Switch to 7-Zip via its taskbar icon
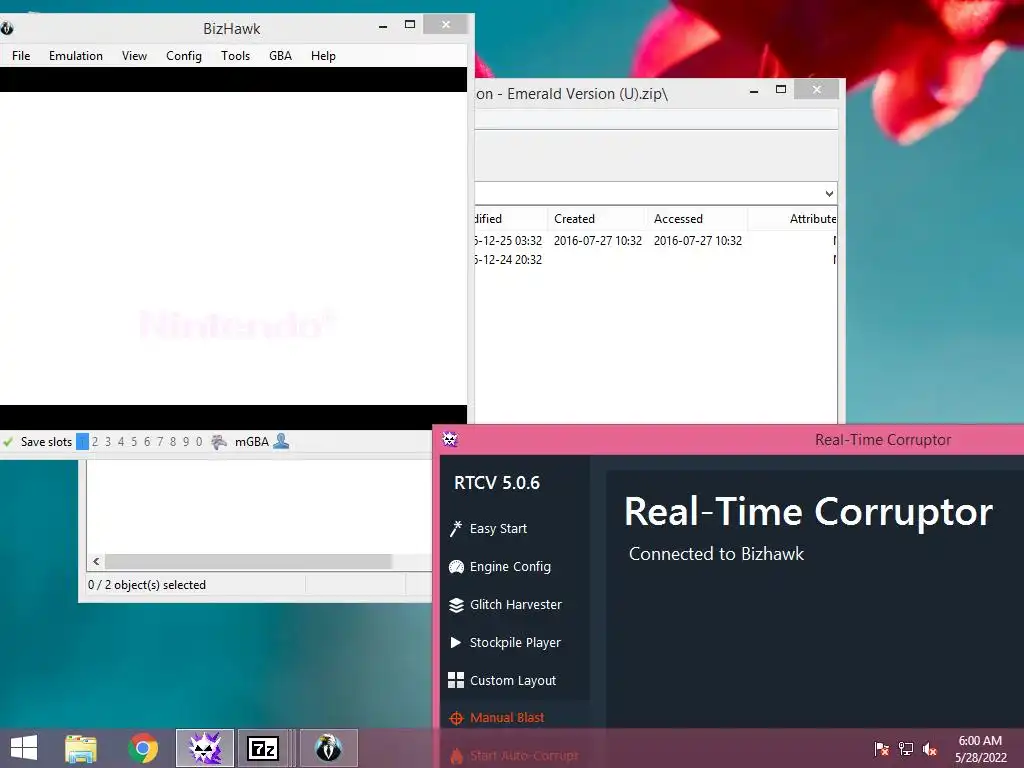This screenshot has width=1024, height=768. [x=263, y=748]
